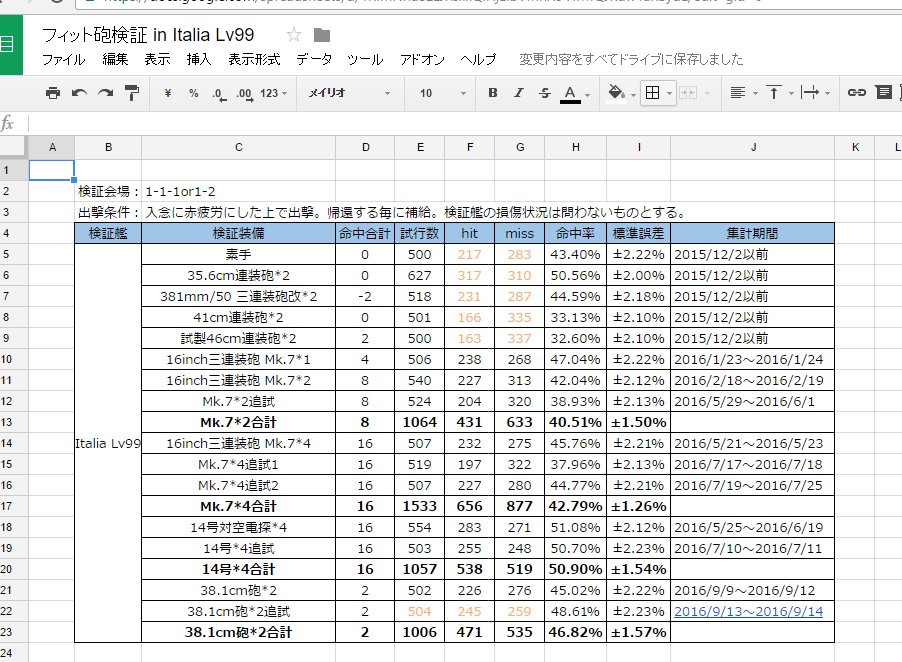This screenshot has width=902, height=662.
Task: Select all cells corner button
Action: [13, 147]
